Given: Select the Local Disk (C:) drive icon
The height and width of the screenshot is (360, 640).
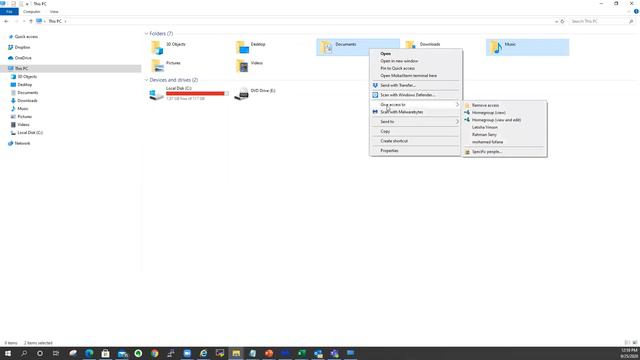Looking at the screenshot, I should 156,94.
